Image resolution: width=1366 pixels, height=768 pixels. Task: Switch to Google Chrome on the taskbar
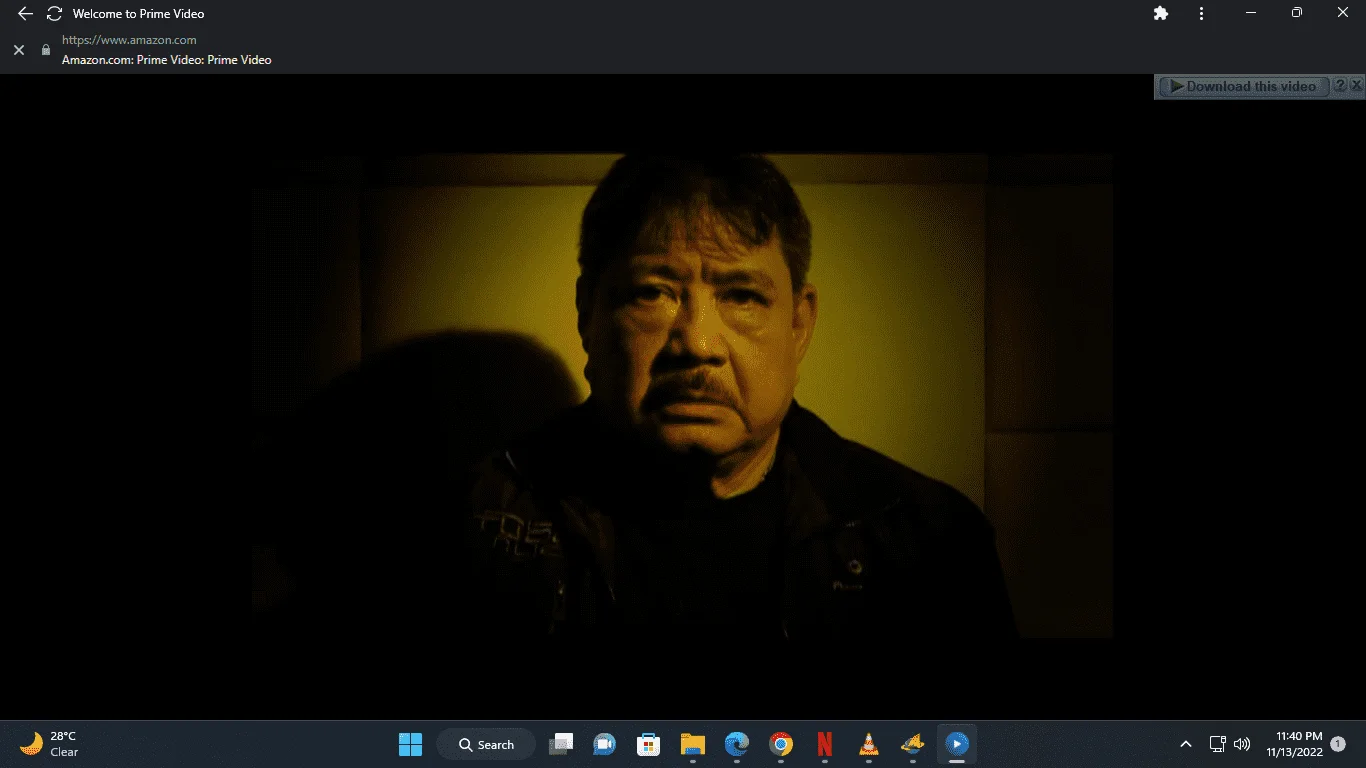781,744
